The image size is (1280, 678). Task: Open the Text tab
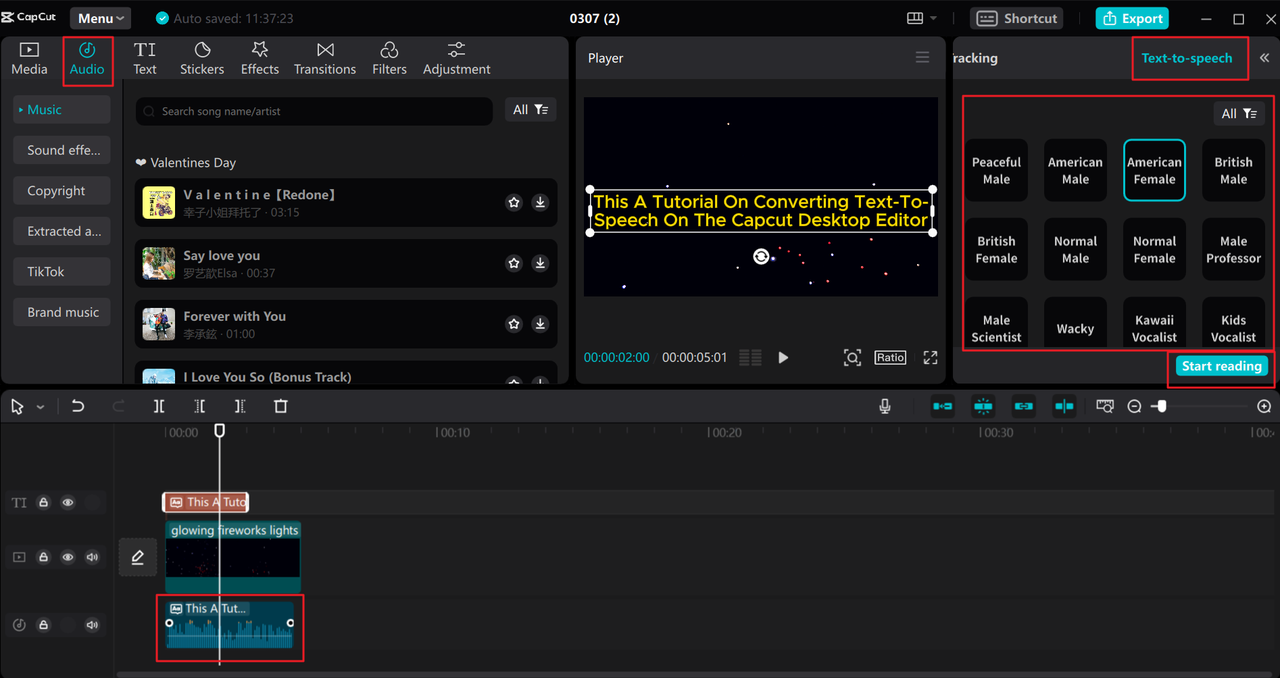[x=145, y=59]
